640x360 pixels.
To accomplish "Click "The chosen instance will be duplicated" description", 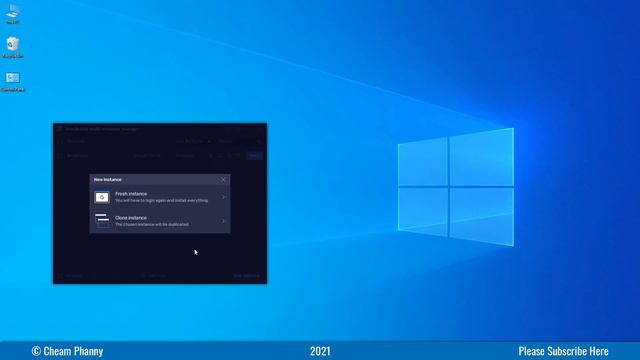I will click(x=152, y=224).
